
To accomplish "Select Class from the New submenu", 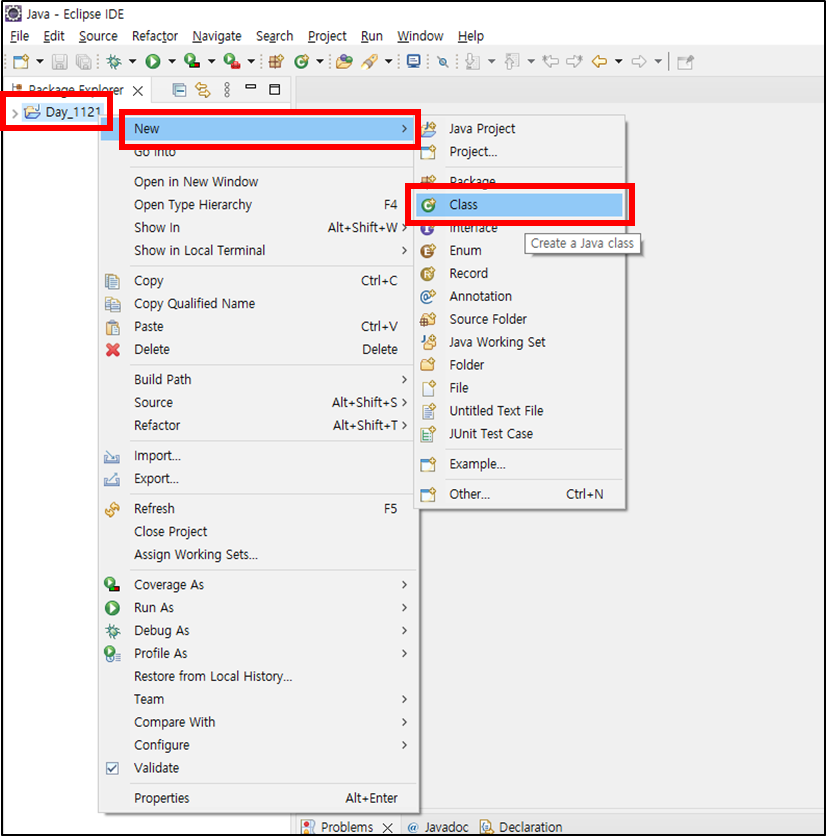I will [520, 205].
